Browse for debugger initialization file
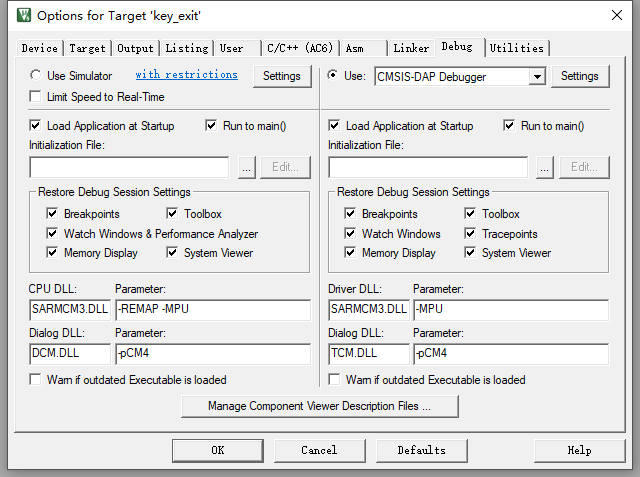The height and width of the screenshot is (477, 640). [x=545, y=167]
